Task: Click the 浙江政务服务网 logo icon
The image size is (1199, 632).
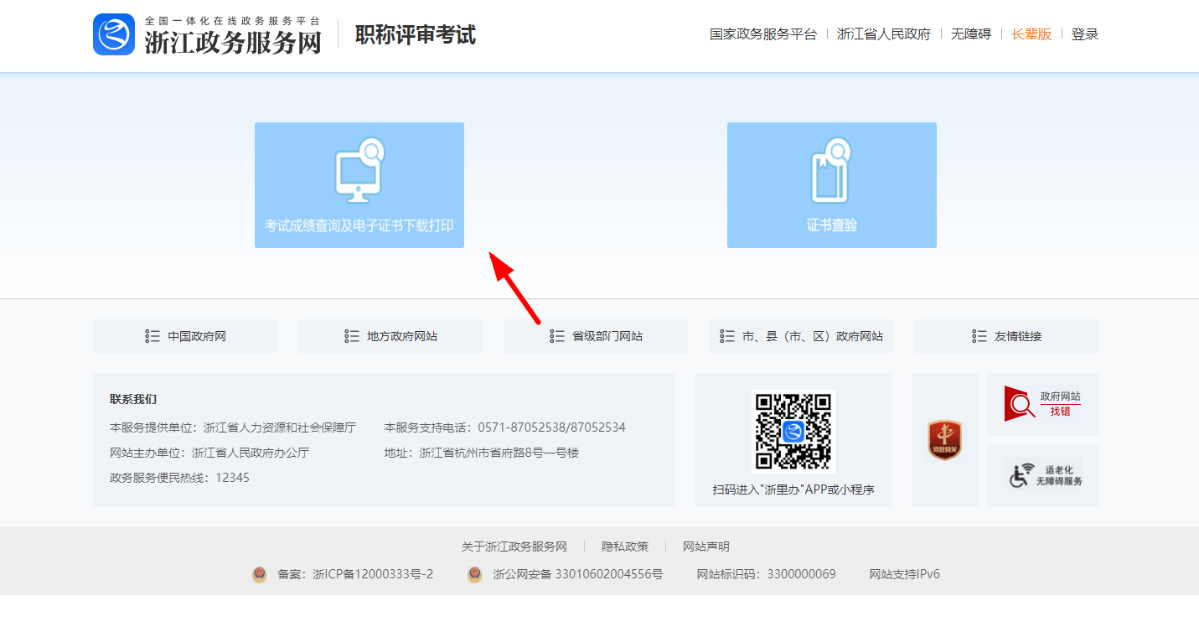Action: pos(113,34)
